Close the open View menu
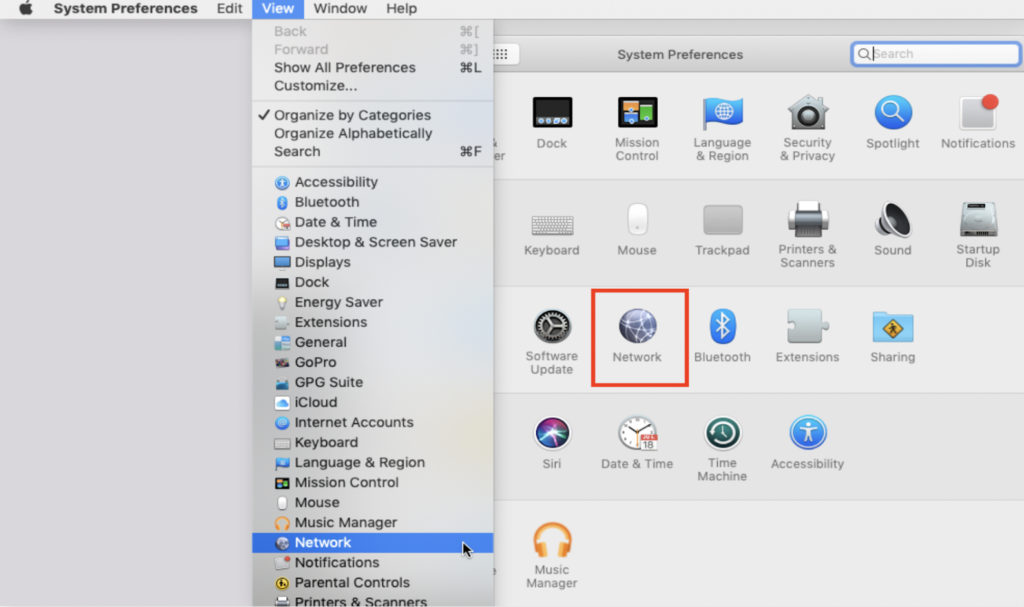The image size is (1024, 607). [x=278, y=8]
